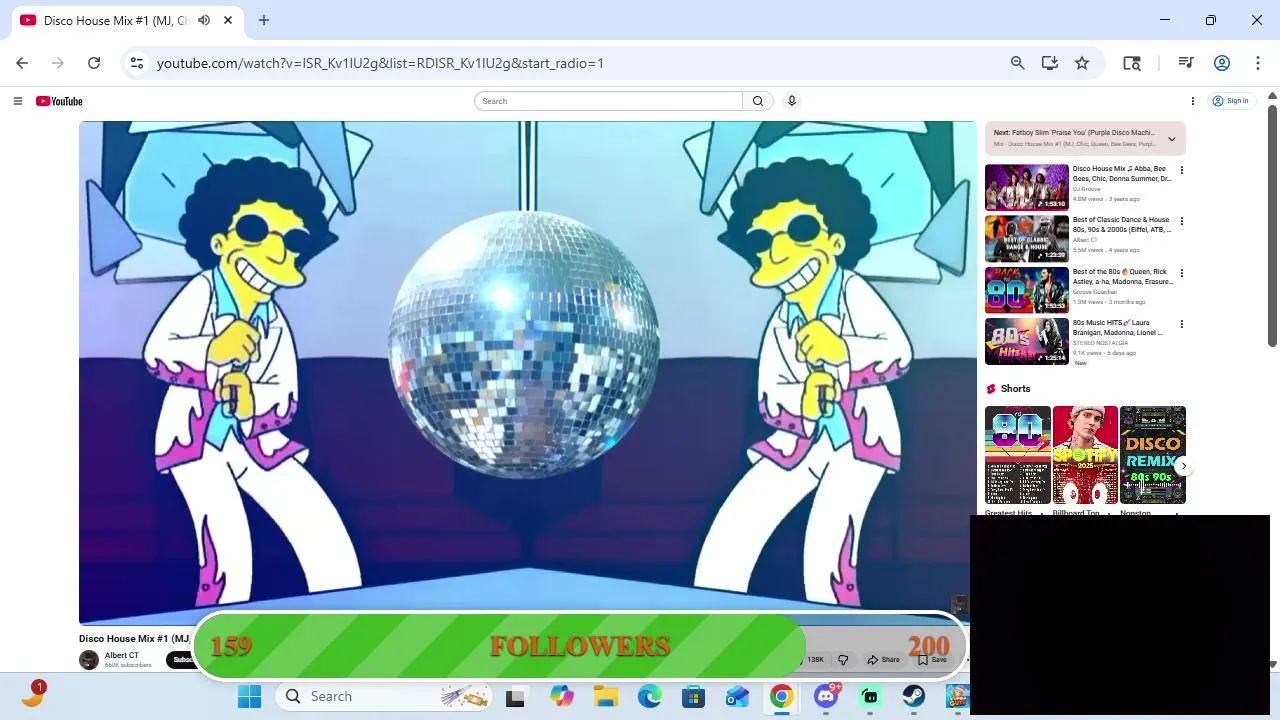The height and width of the screenshot is (720, 1280).
Task: Open the Windows Start menu
Action: point(249,697)
